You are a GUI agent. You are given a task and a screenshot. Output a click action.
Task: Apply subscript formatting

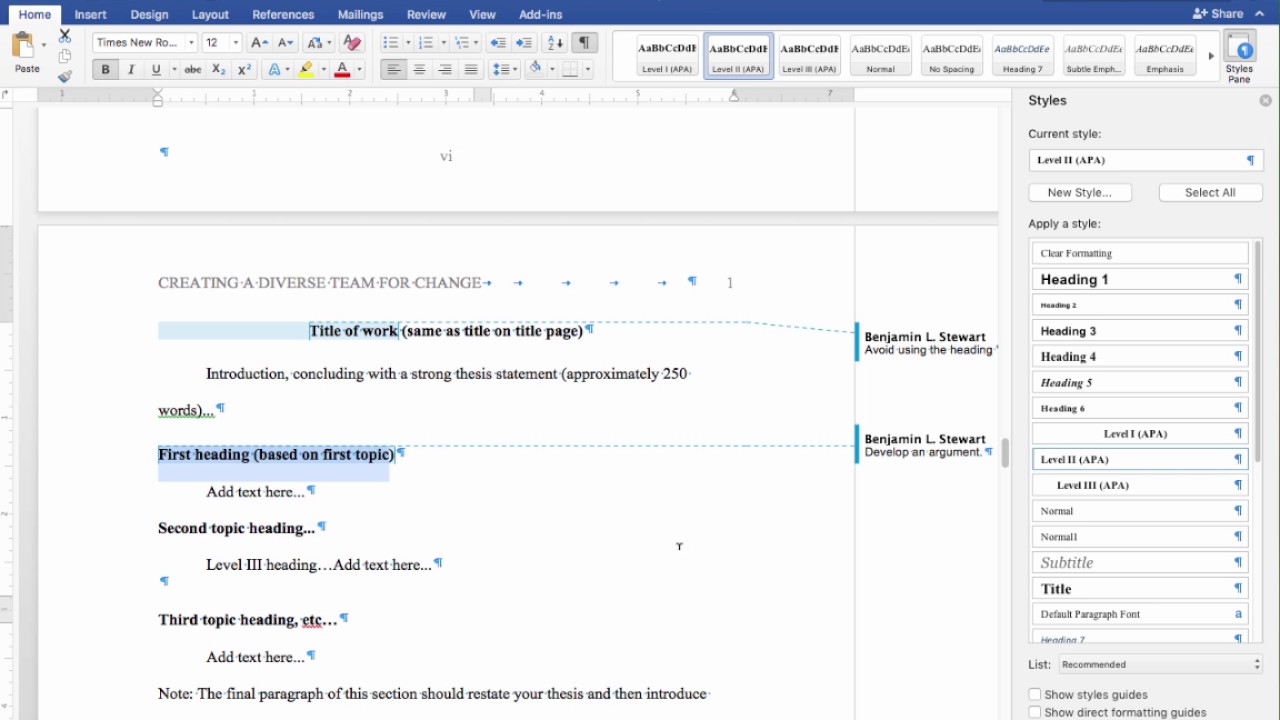[x=218, y=70]
